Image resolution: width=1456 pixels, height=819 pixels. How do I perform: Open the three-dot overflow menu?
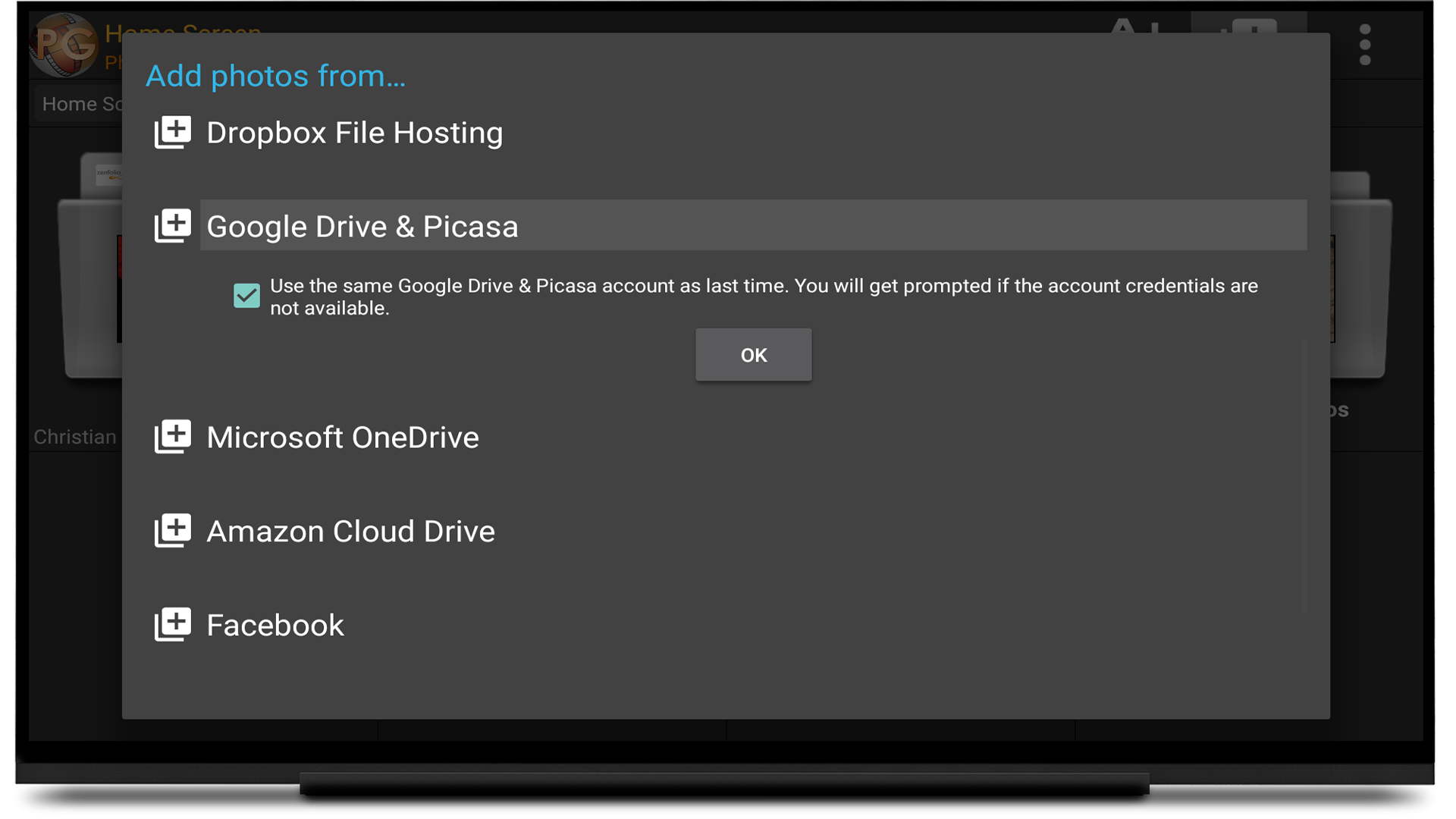(x=1365, y=44)
